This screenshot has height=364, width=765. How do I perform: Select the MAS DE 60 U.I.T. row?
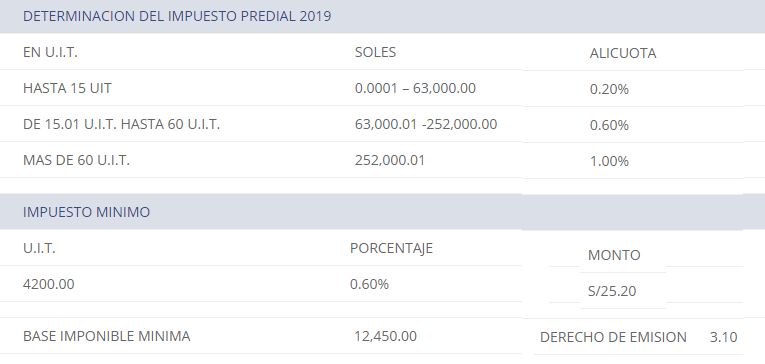pos(77,160)
